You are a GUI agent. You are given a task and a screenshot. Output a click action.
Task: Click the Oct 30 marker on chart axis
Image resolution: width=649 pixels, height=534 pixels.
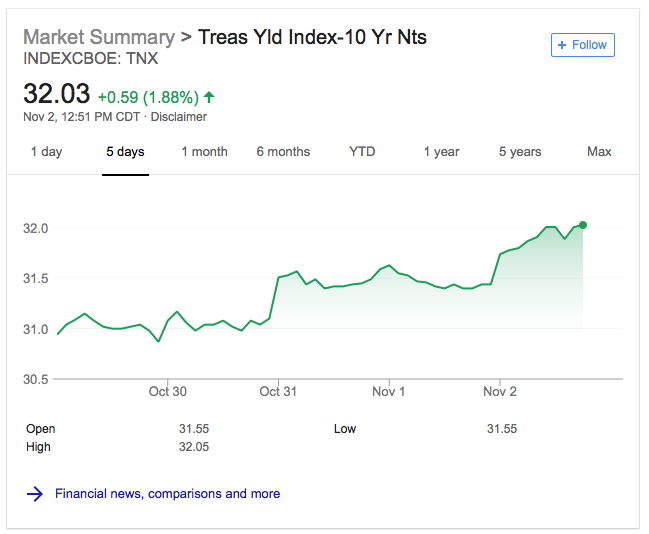tap(168, 391)
